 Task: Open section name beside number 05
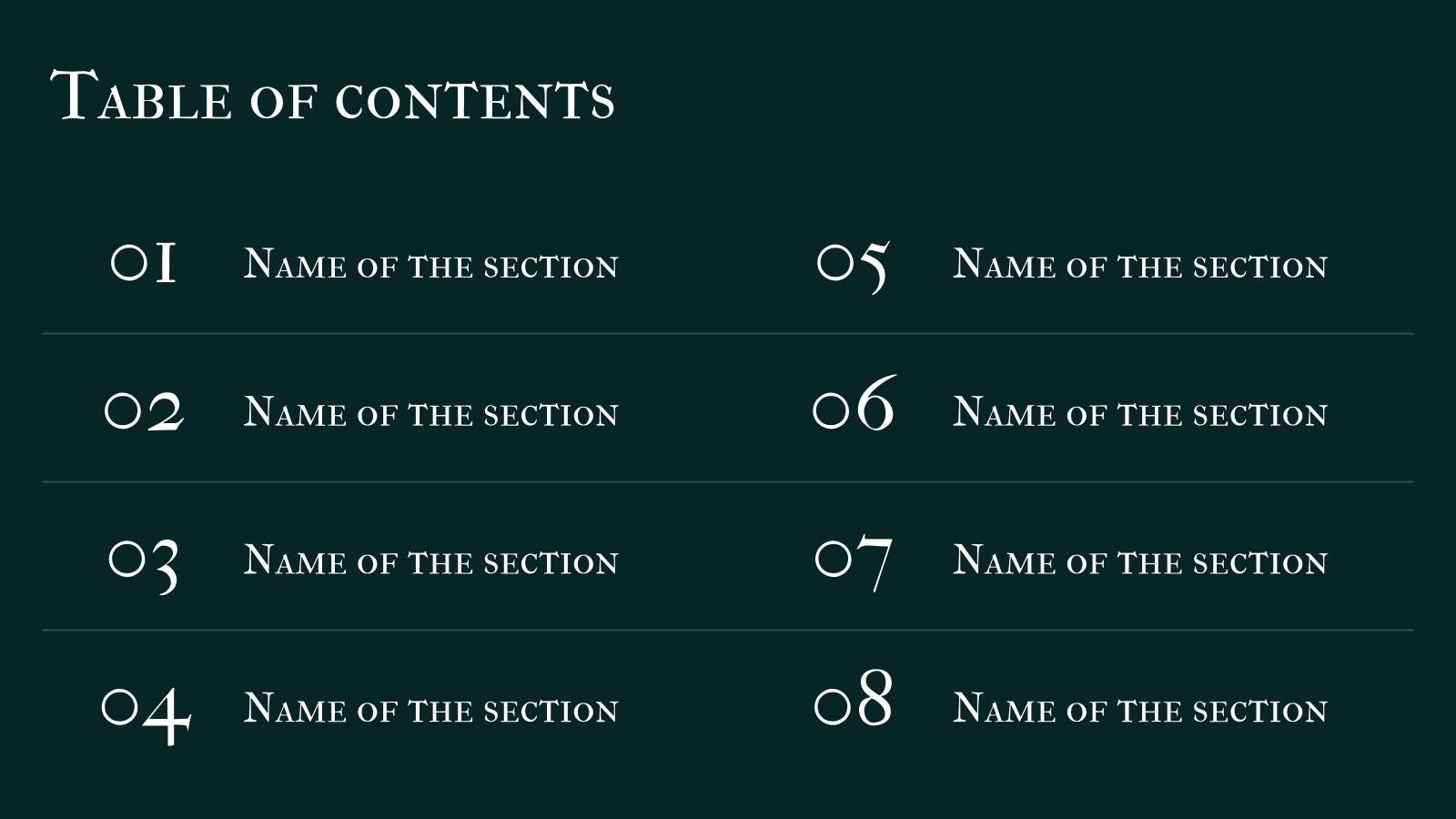(x=1140, y=264)
